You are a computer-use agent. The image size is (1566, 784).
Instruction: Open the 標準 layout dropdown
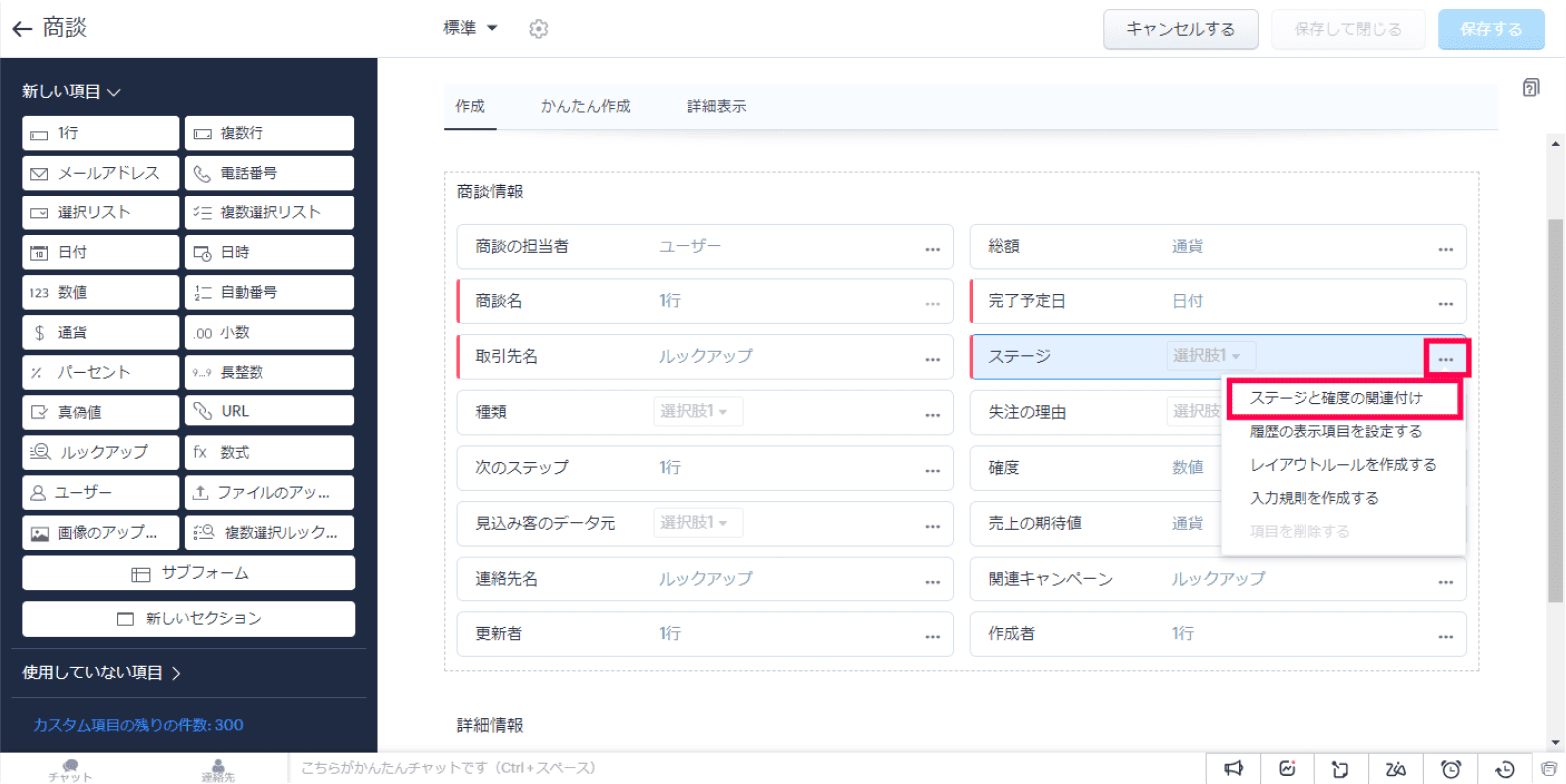(x=470, y=28)
